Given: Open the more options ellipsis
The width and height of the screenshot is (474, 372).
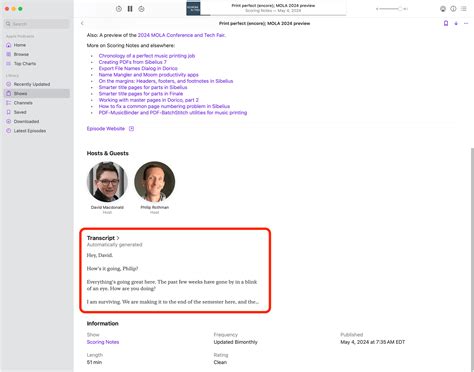Looking at the screenshot, I should pos(466,23).
